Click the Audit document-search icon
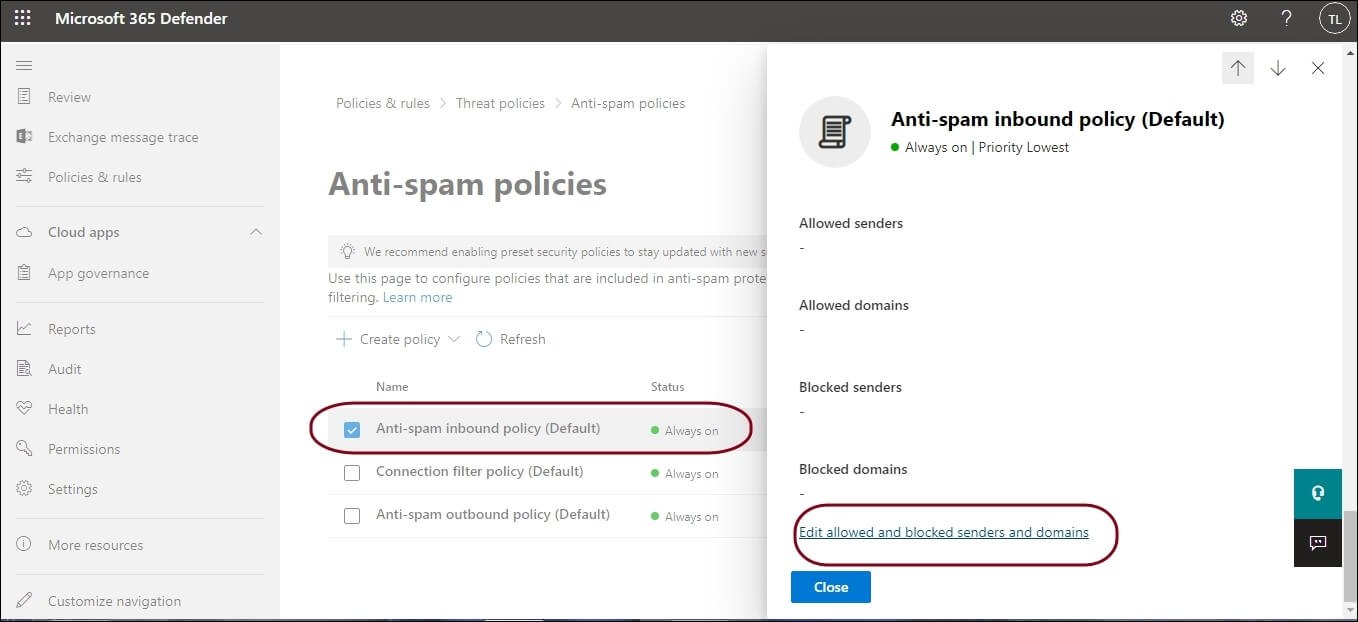Viewport: 1358px width, 622px height. pyautogui.click(x=24, y=369)
